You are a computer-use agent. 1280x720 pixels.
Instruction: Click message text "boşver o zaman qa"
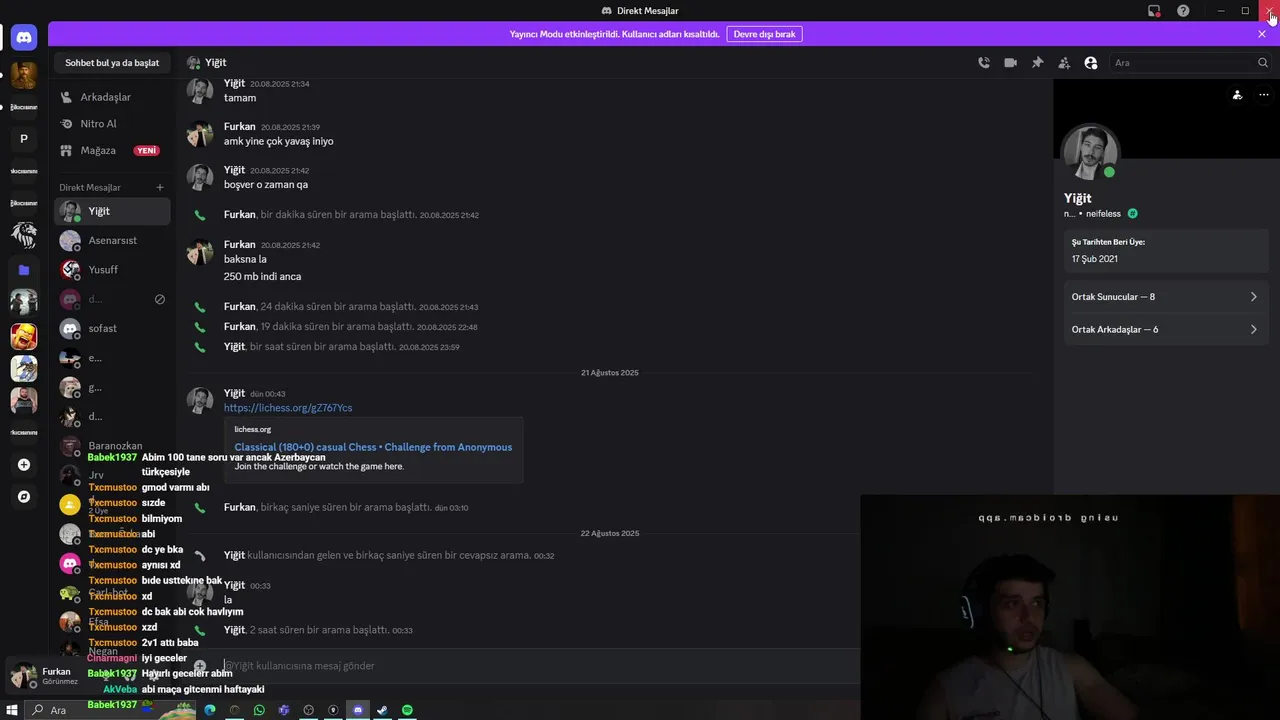(x=266, y=185)
